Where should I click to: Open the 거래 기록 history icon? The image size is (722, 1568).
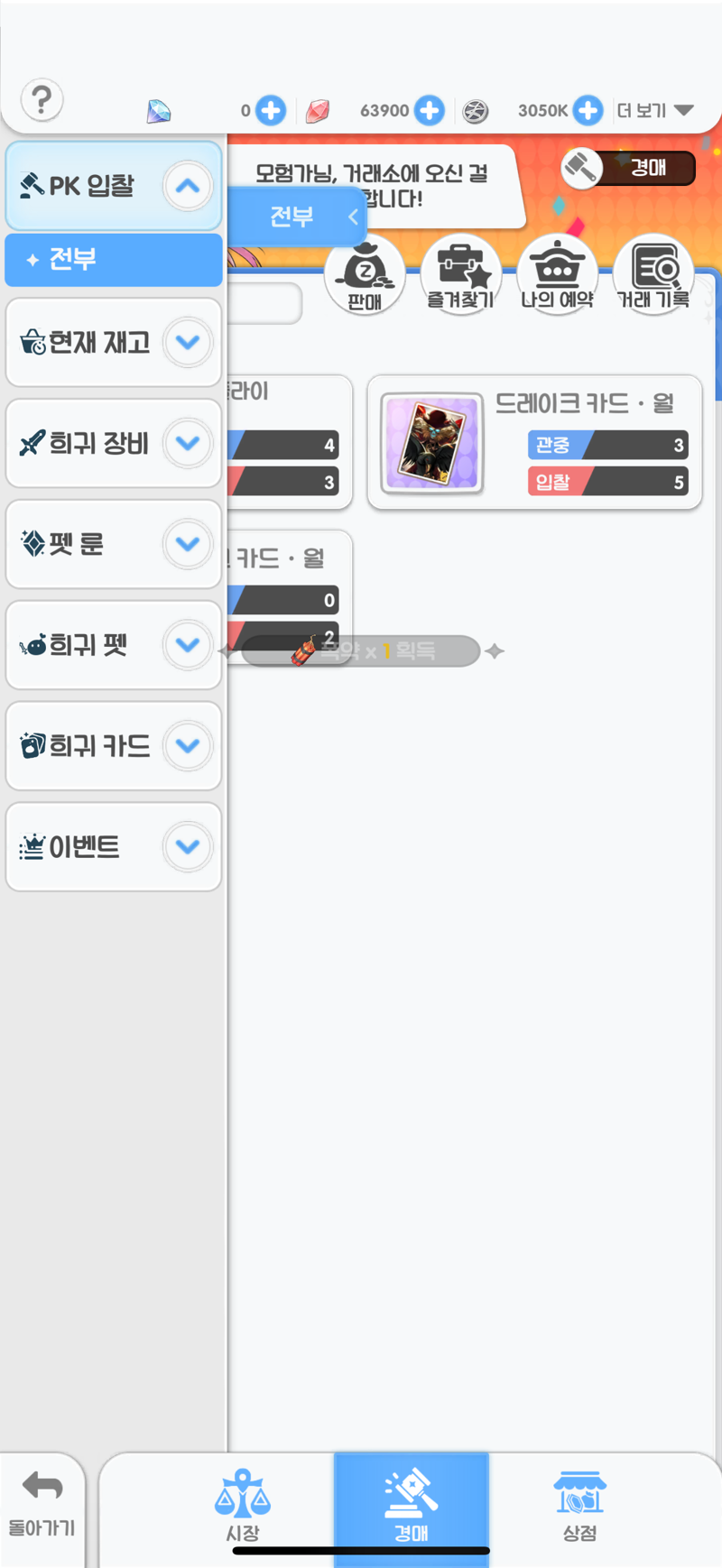pyautogui.click(x=653, y=274)
